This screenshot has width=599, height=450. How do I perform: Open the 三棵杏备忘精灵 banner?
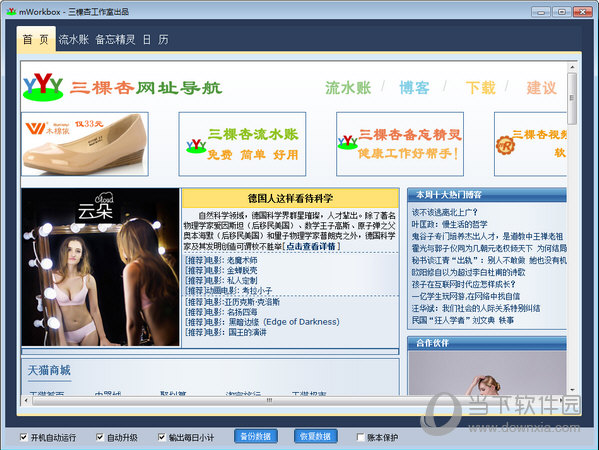[400, 144]
